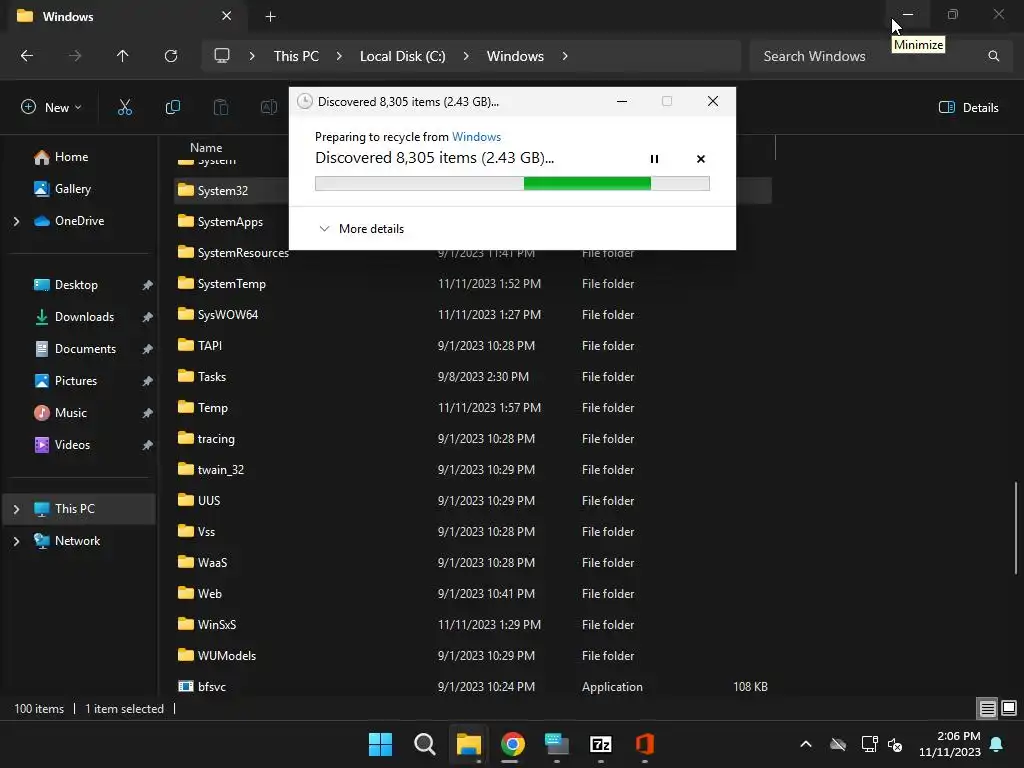Select the twain_32 folder
This screenshot has height=768, width=1024.
pyautogui.click(x=473, y=470)
